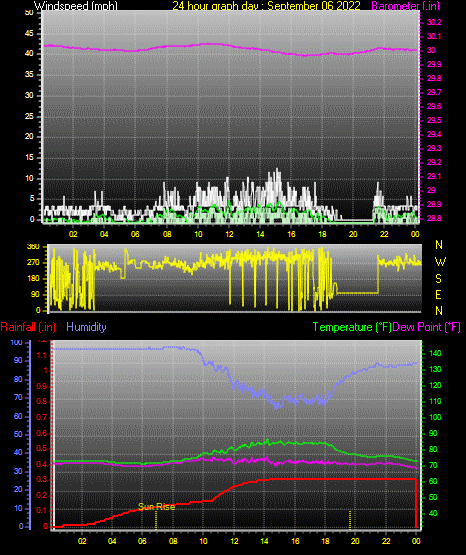Click the "29.9" barometer axis value

pyautogui.click(x=434, y=64)
